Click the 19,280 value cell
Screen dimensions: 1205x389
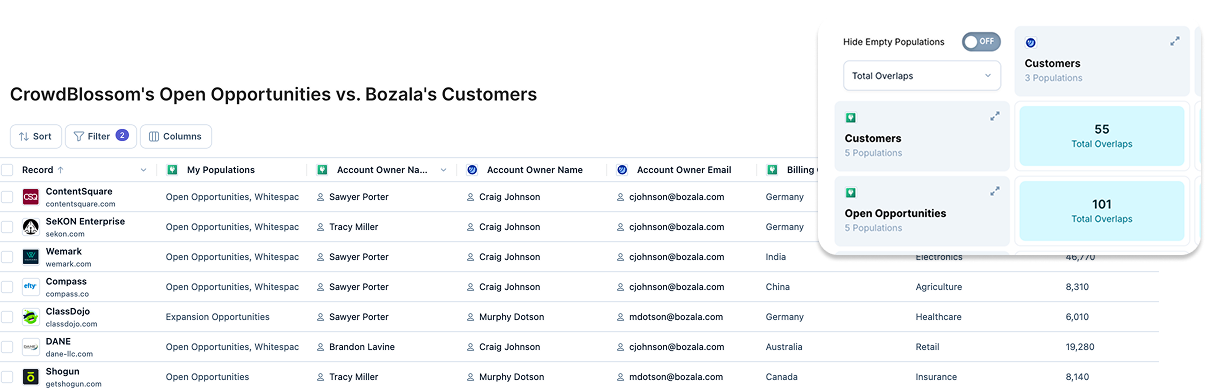[x=1081, y=347]
